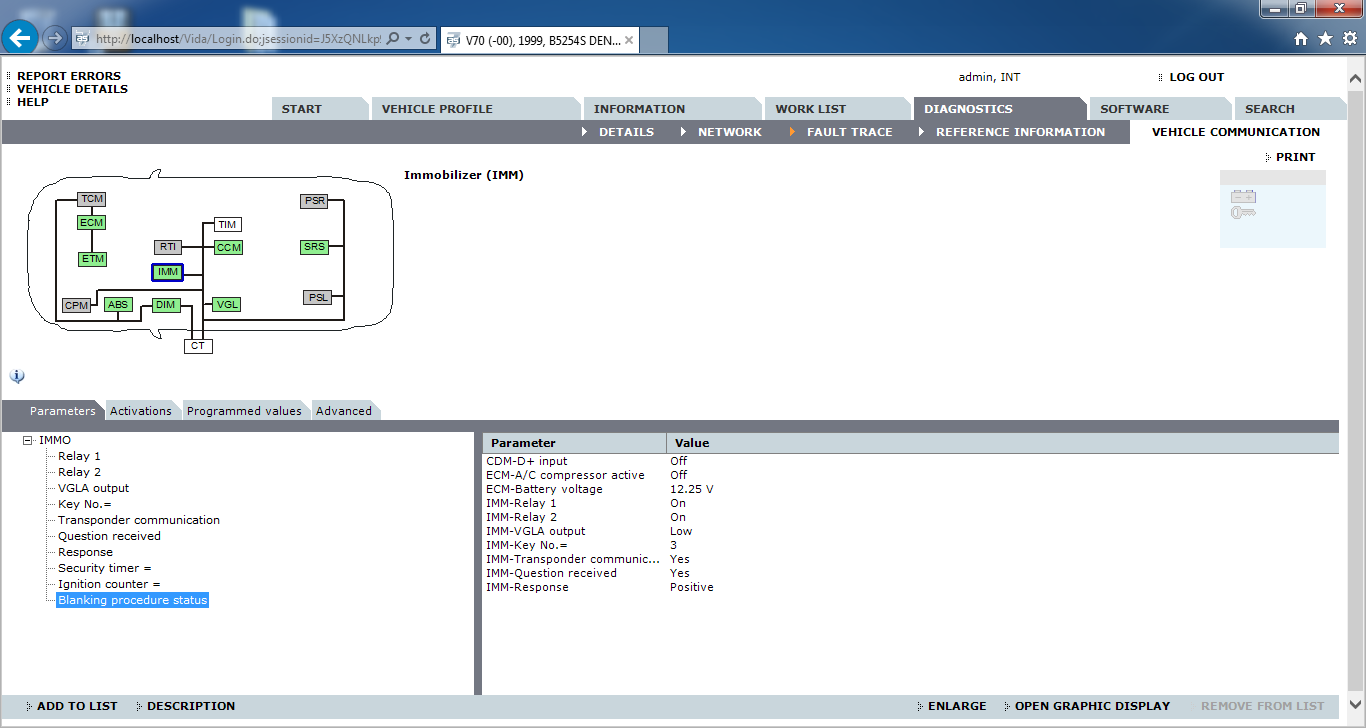Select IMM-Key No. row in parameter table
The height and width of the screenshot is (728, 1366).
(x=527, y=545)
